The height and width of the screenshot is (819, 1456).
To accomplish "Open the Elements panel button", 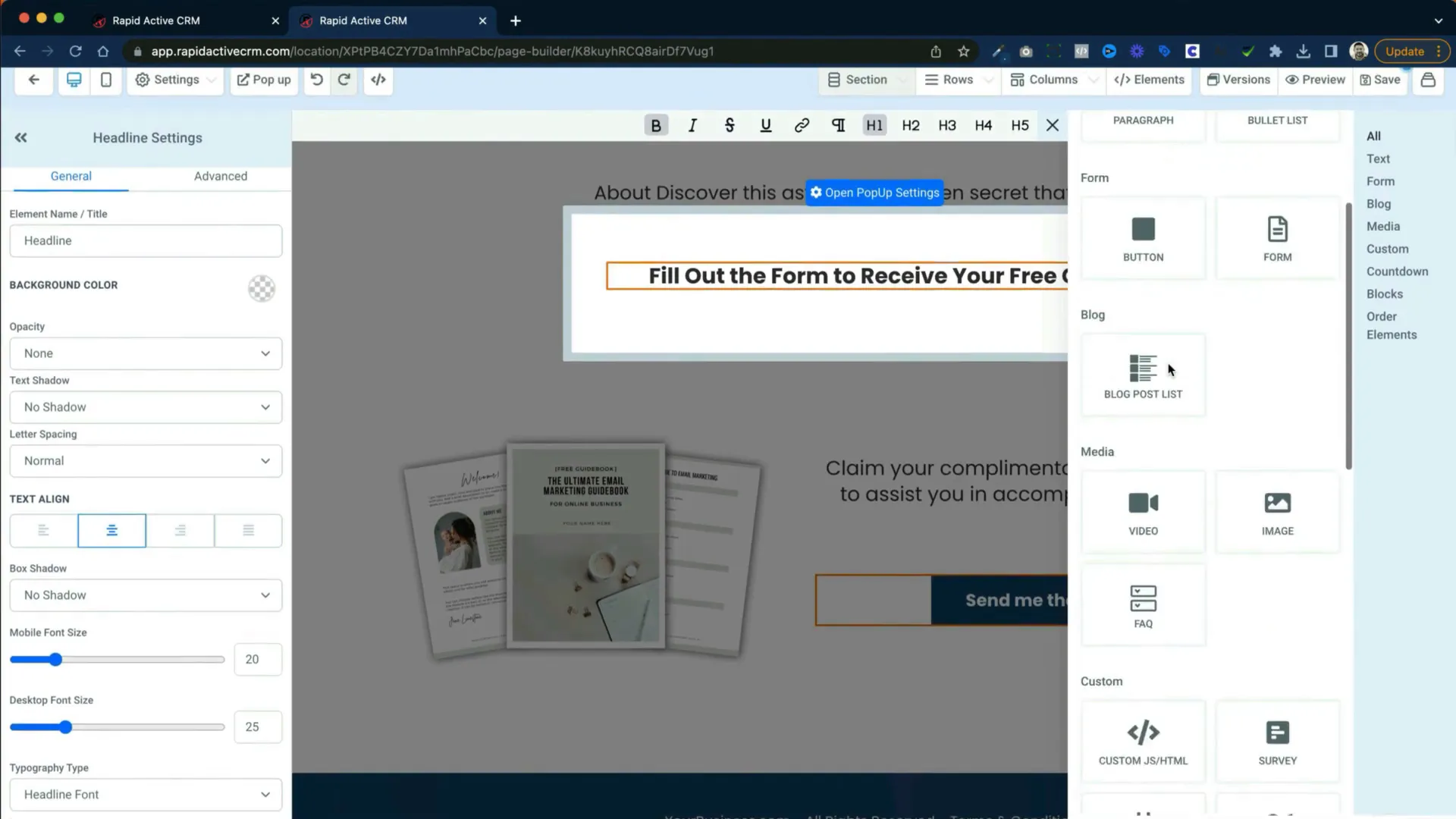I will click(x=1149, y=80).
